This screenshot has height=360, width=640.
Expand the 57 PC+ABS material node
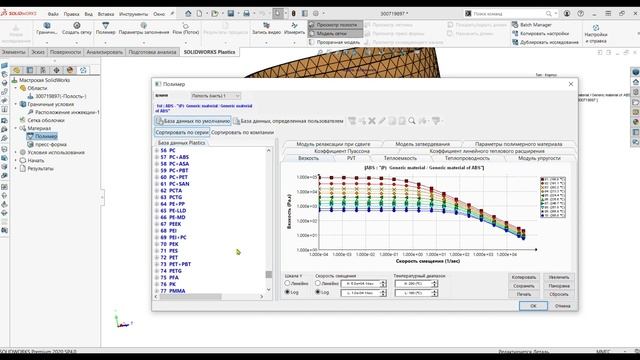[x=157, y=157]
